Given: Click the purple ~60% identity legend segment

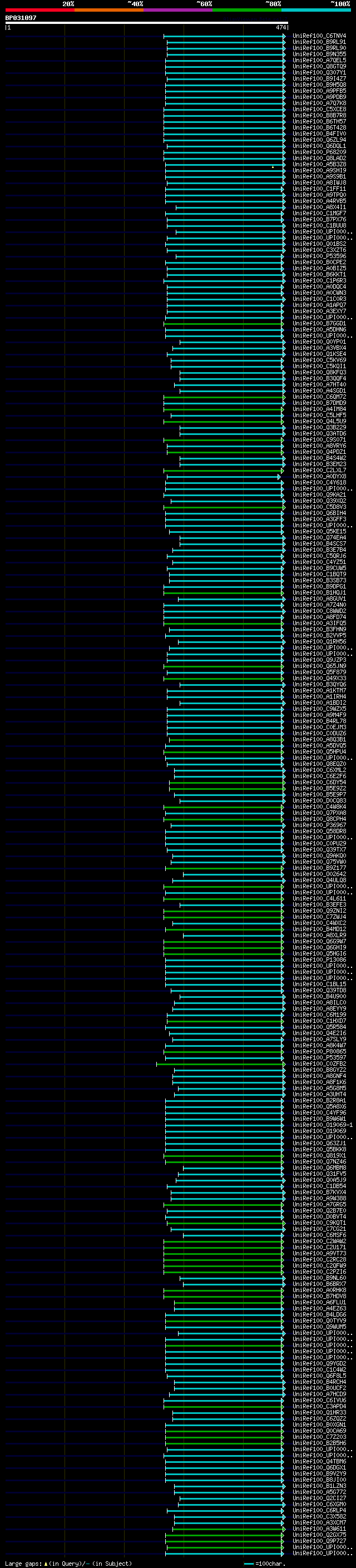Looking at the screenshot, I should point(179,10).
